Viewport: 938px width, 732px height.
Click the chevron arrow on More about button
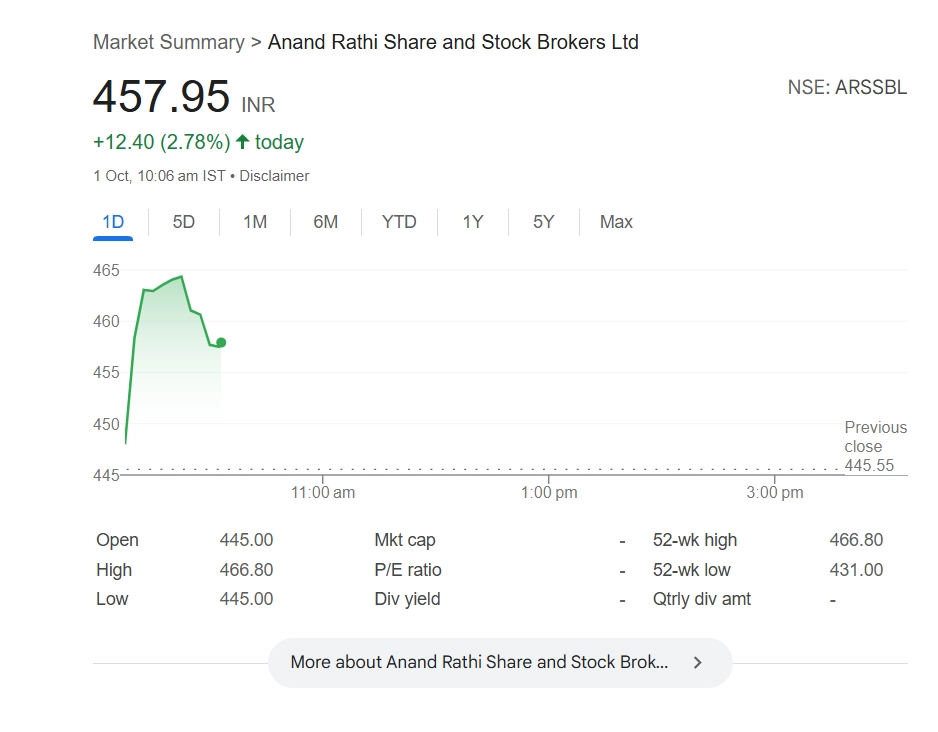(698, 662)
